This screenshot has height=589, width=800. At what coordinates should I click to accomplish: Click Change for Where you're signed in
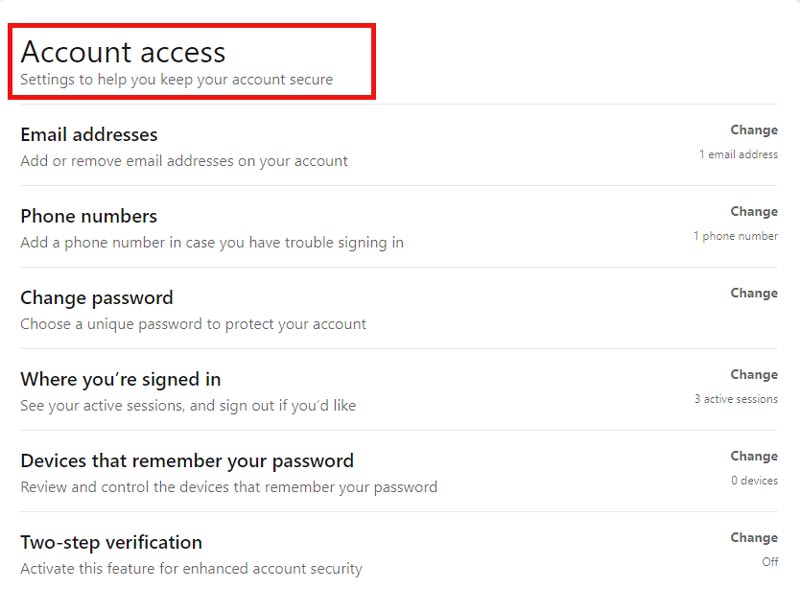753,375
